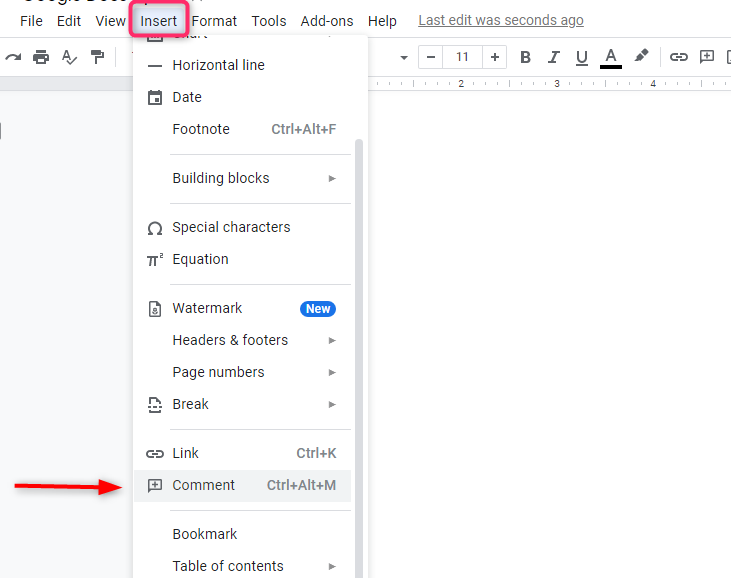731x578 pixels.
Task: Open the File menu
Action: coord(31,21)
